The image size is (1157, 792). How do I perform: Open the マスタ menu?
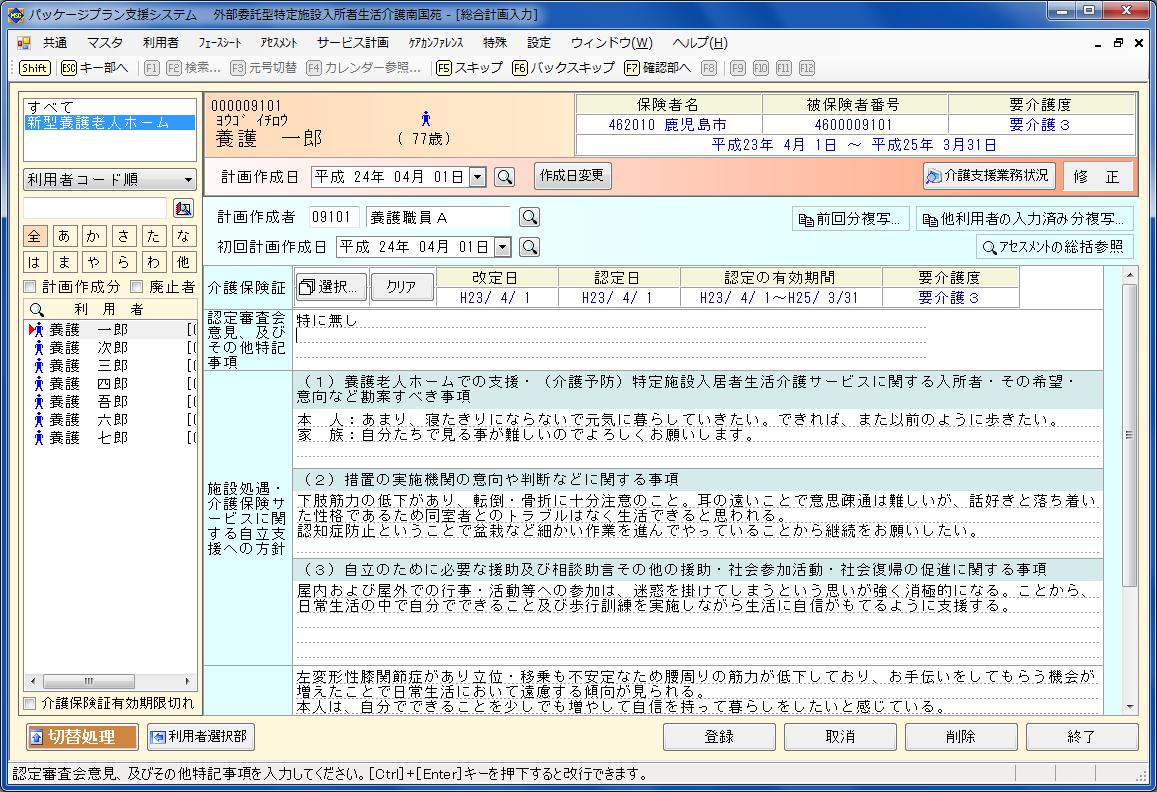point(105,43)
